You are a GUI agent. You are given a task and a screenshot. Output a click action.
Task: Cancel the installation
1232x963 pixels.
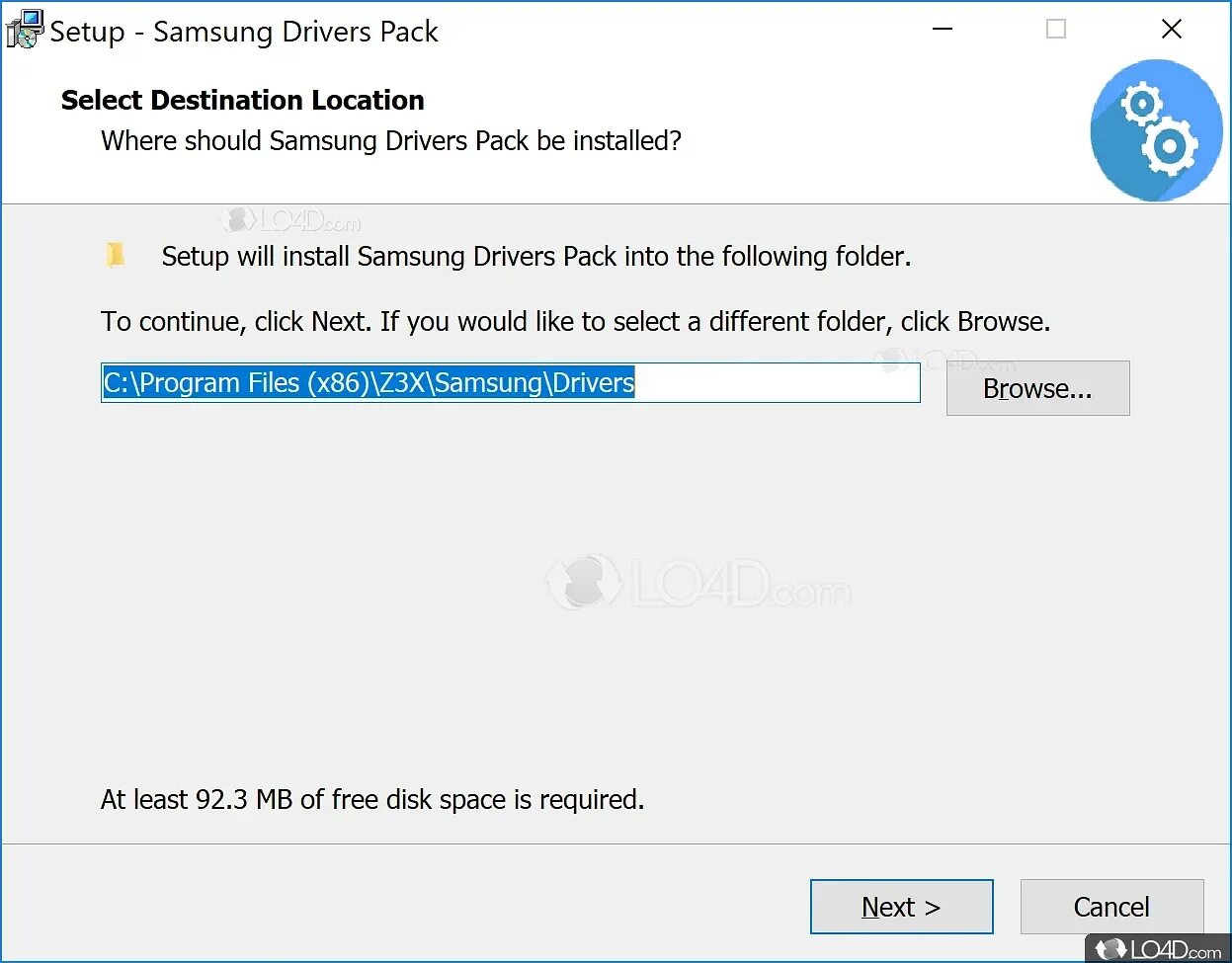1111,907
